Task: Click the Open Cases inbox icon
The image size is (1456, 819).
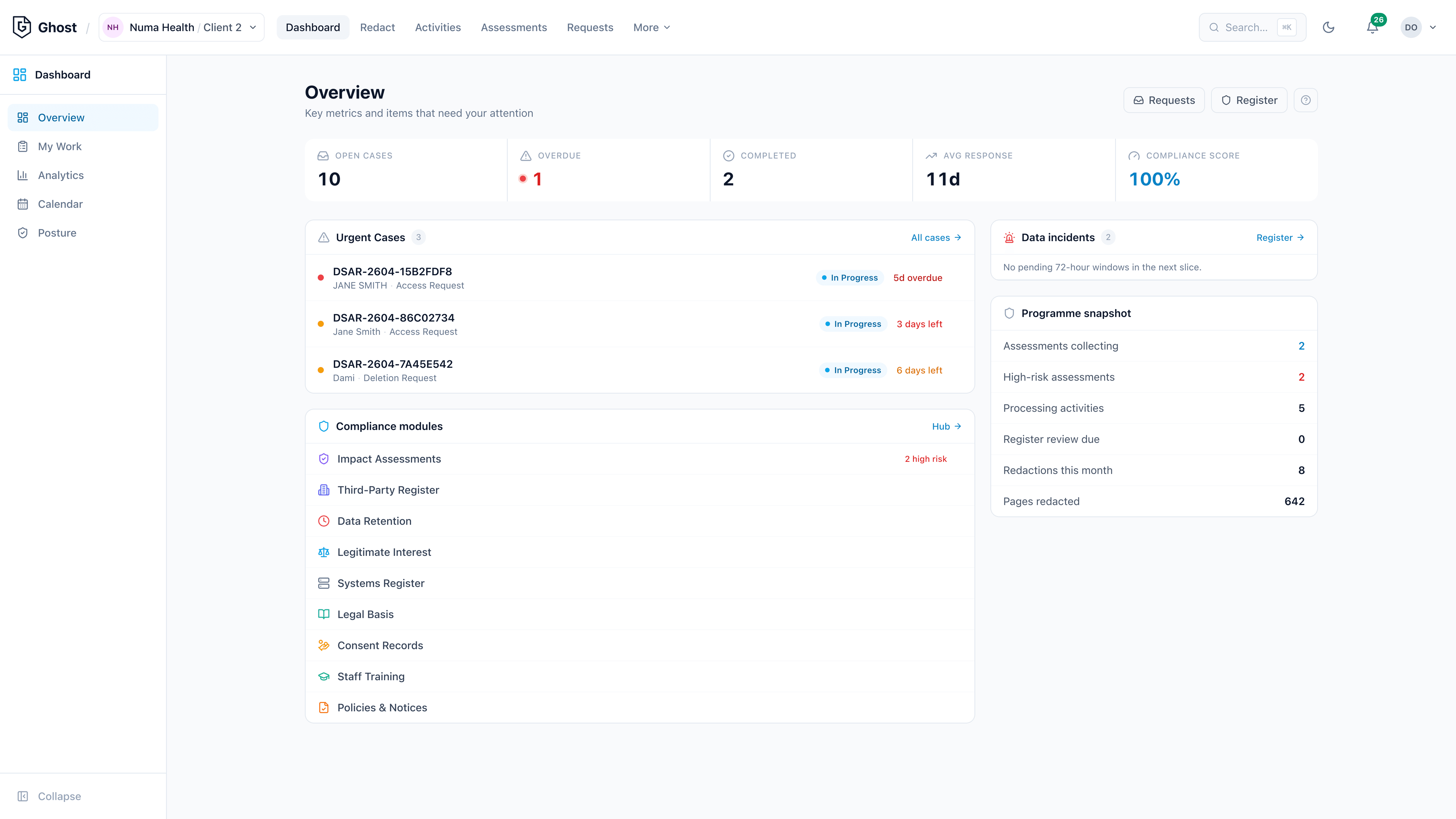Action: (323, 155)
